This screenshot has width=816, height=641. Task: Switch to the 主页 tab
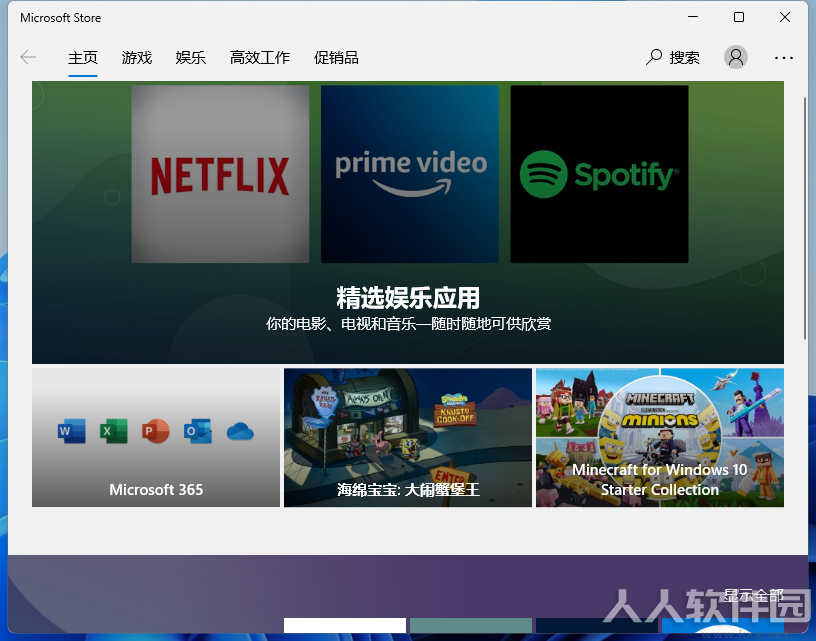[x=83, y=58]
